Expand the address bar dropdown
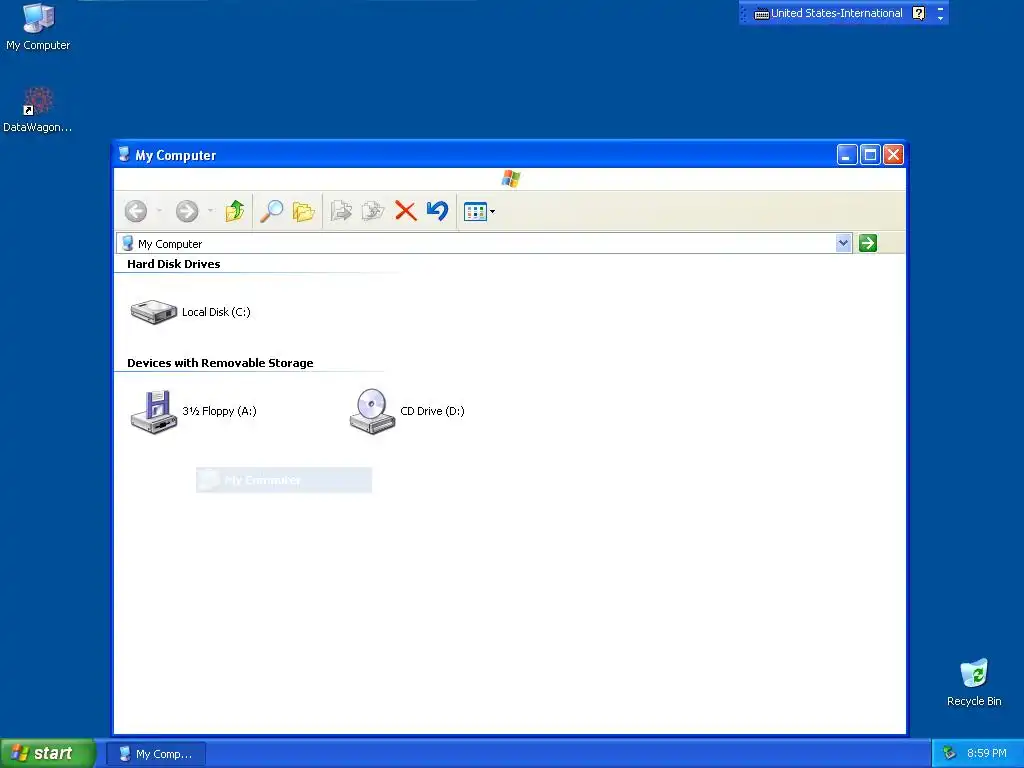 843,243
